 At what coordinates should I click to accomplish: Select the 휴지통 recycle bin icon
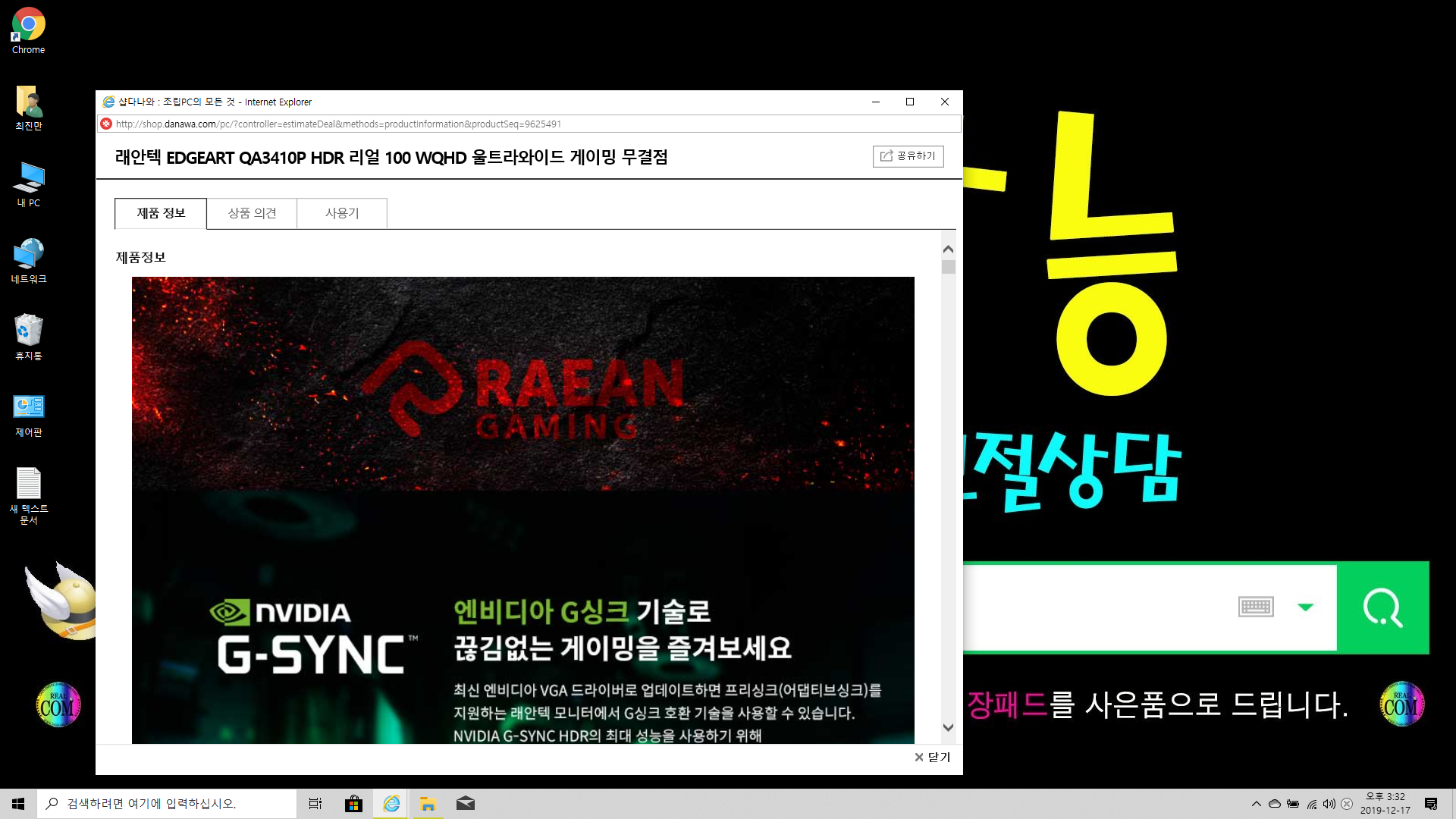coord(28,338)
